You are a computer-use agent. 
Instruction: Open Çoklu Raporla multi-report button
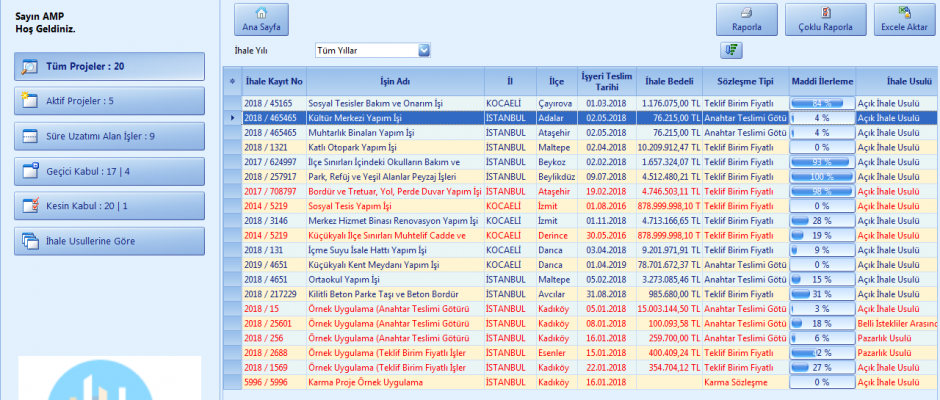[825, 20]
